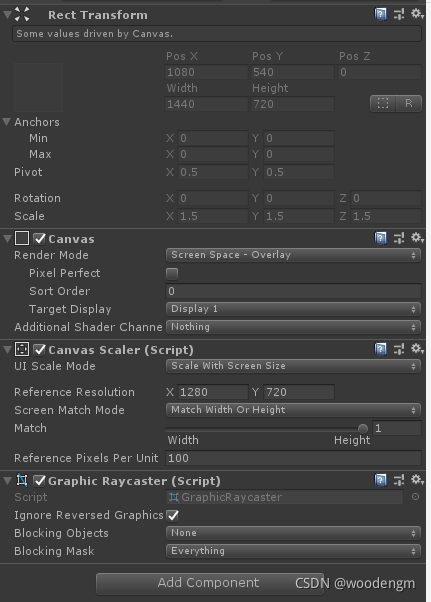
Task: Collapse the Canvas Scaler component section
Action: (x=7, y=349)
